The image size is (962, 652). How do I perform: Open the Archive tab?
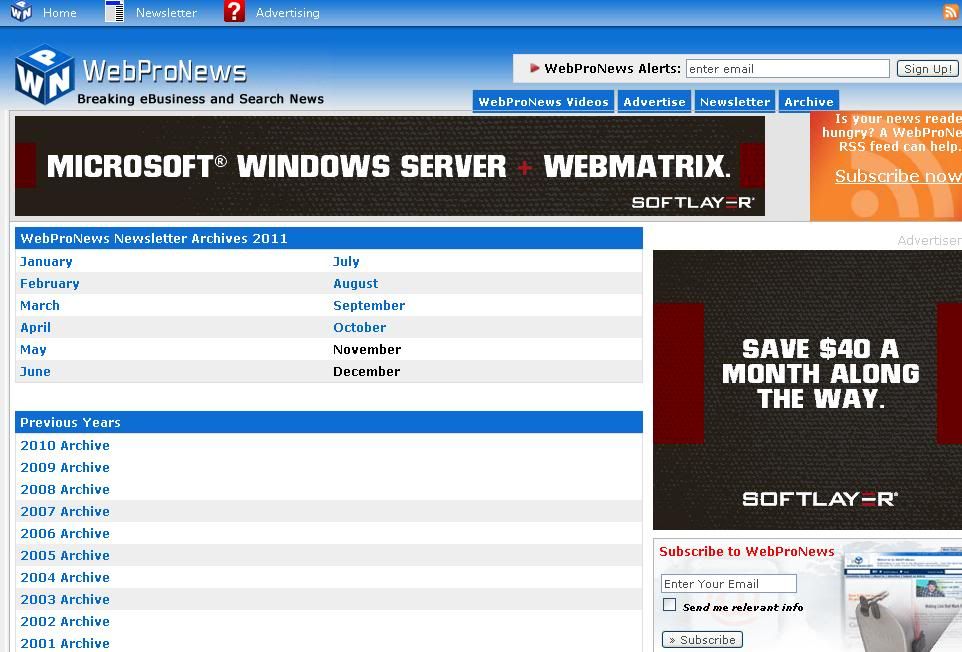(809, 102)
